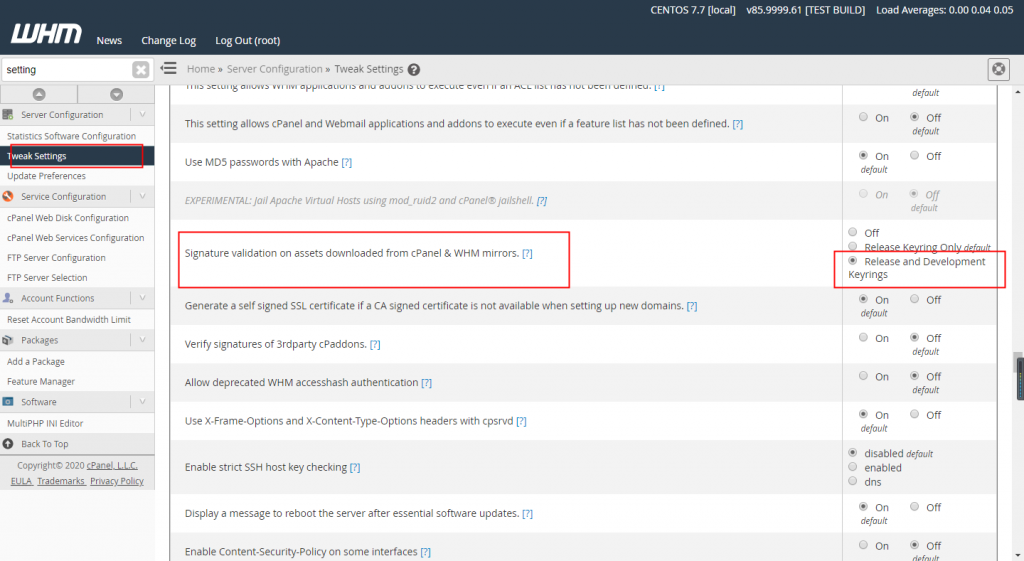Open help [?] for strict SSH host key checking
This screenshot has width=1024, height=561.
pos(355,468)
